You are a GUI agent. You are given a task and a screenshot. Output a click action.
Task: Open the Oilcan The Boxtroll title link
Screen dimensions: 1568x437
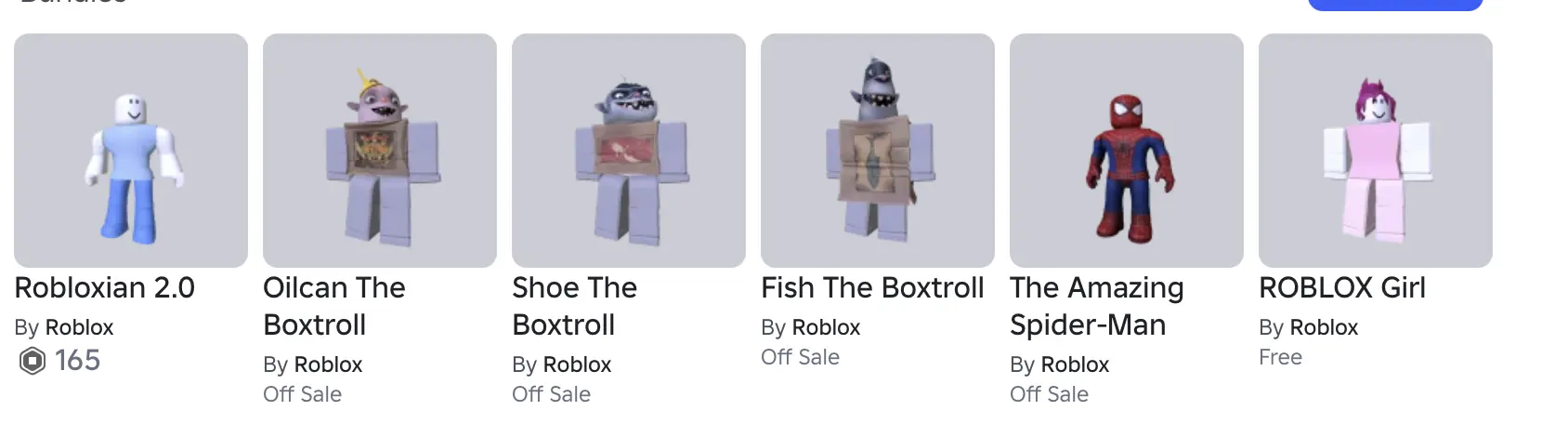point(334,307)
